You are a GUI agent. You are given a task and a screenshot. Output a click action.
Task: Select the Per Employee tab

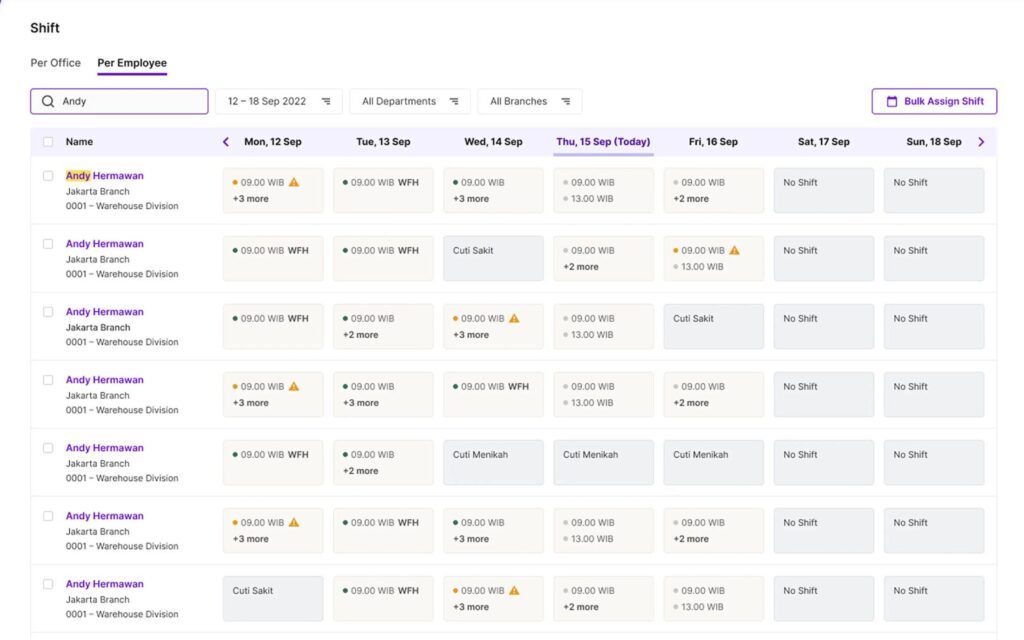(132, 63)
